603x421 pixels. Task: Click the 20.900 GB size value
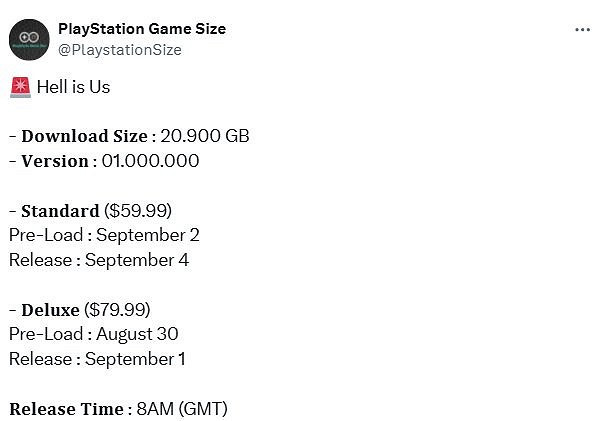pyautogui.click(x=206, y=136)
